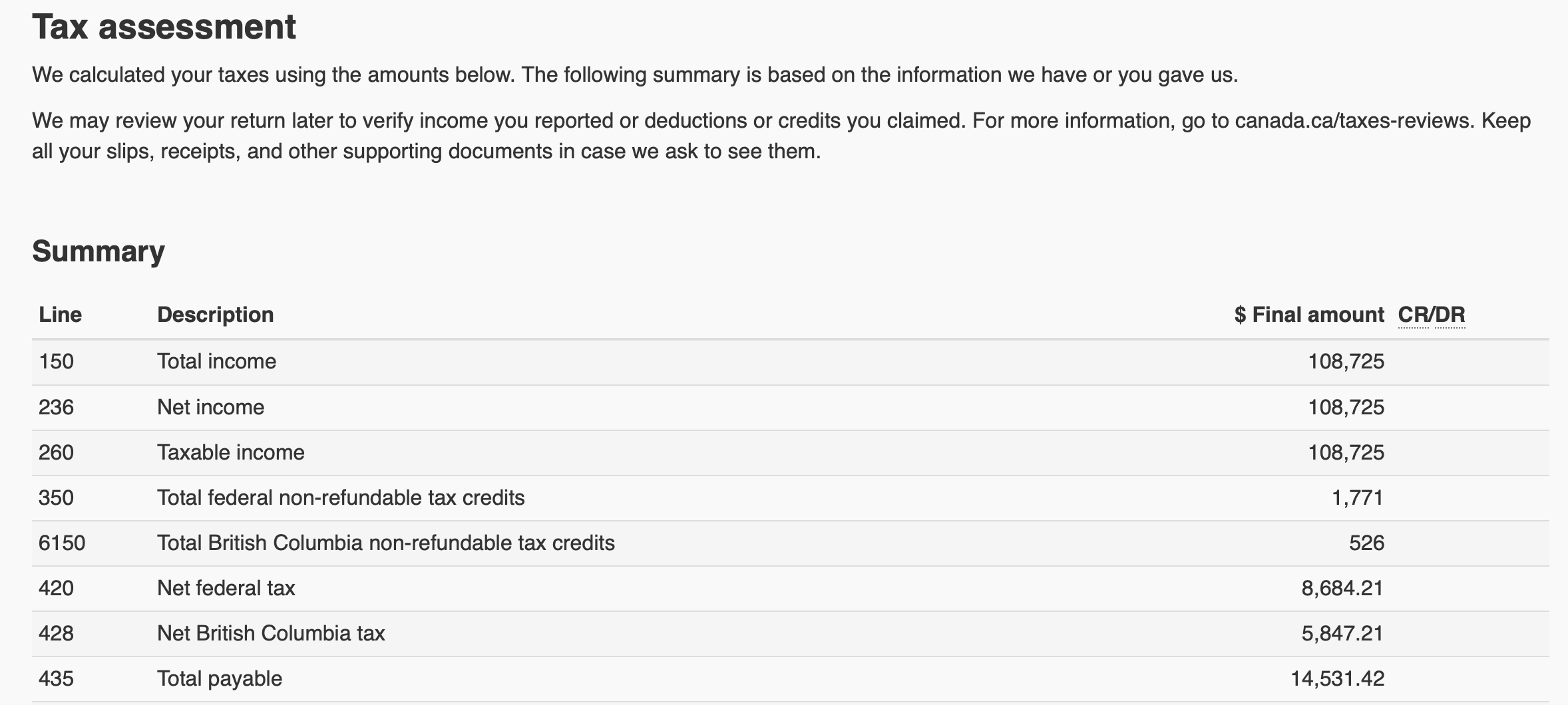This screenshot has width=1568, height=705.
Task: Click the CR abbreviation in table header
Action: pos(1413,315)
